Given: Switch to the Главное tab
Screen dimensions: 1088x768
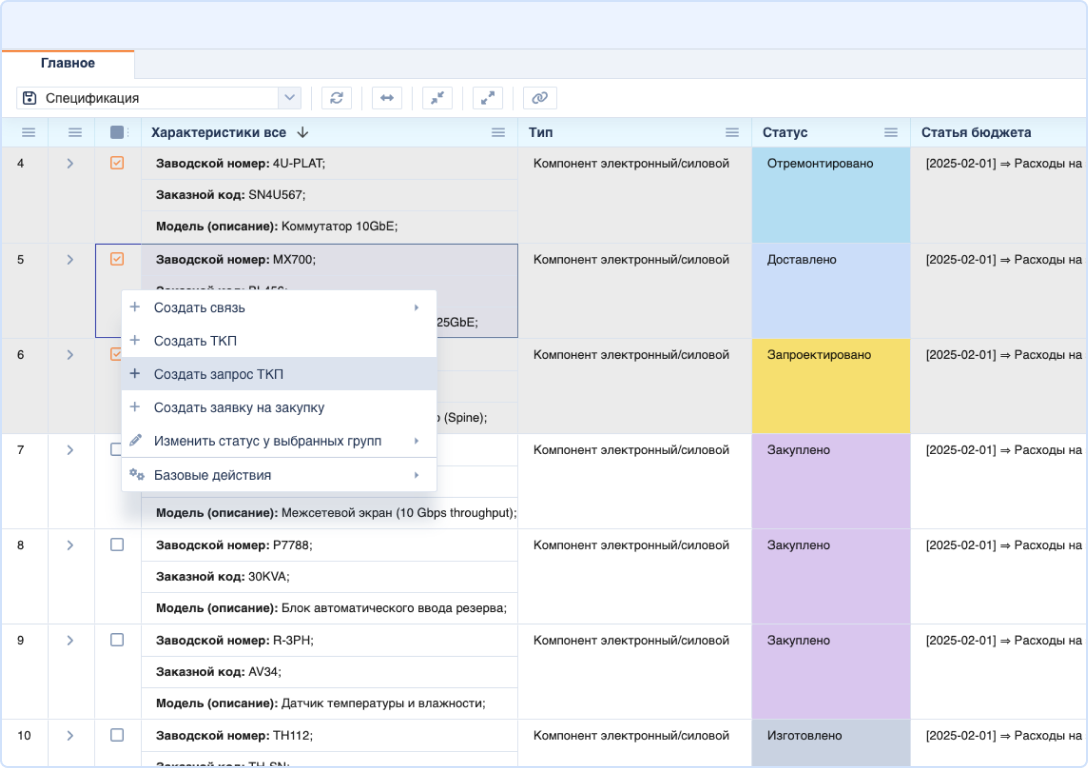Looking at the screenshot, I should tap(68, 64).
